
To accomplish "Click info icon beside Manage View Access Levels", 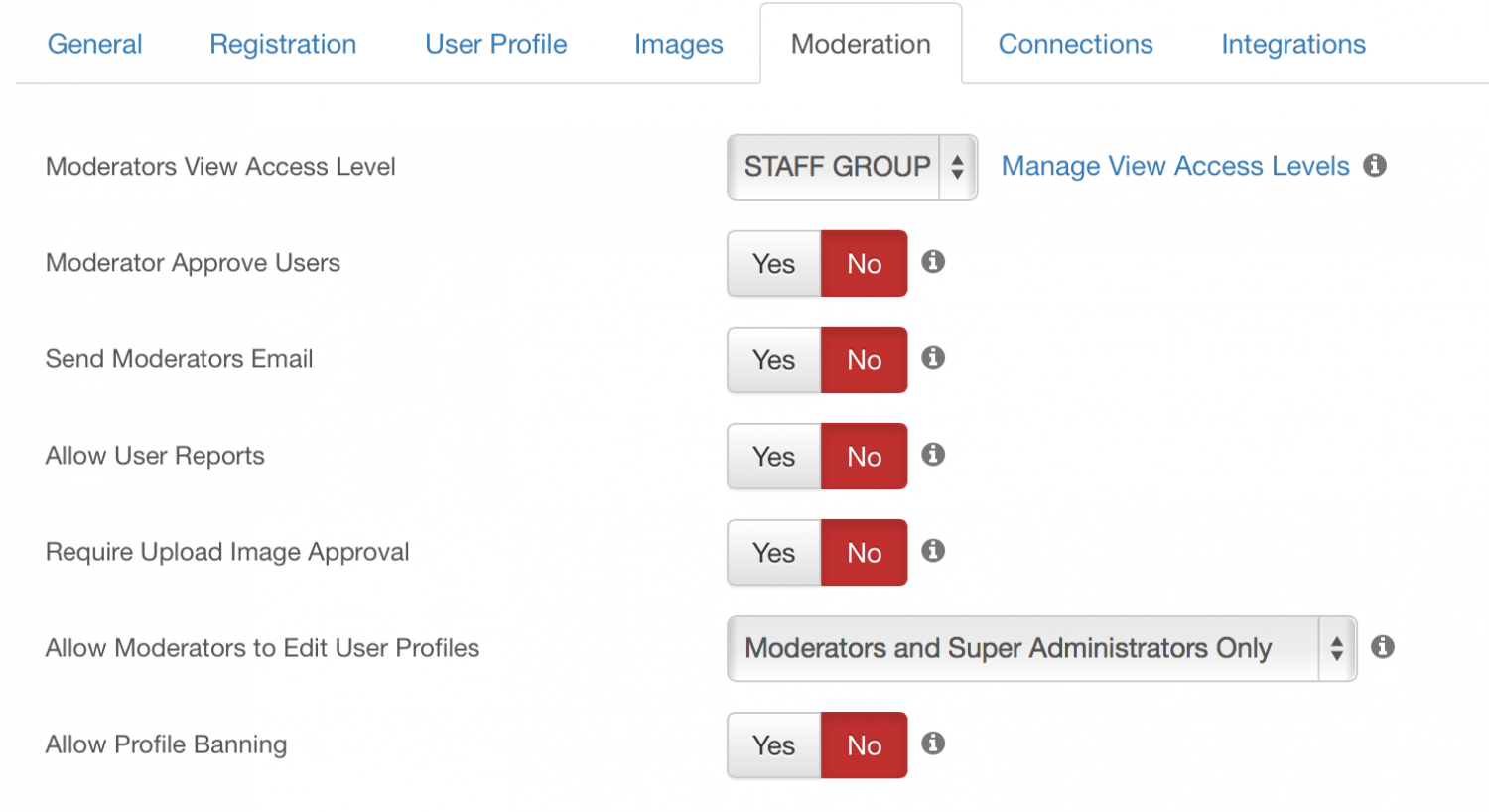I will [1374, 165].
